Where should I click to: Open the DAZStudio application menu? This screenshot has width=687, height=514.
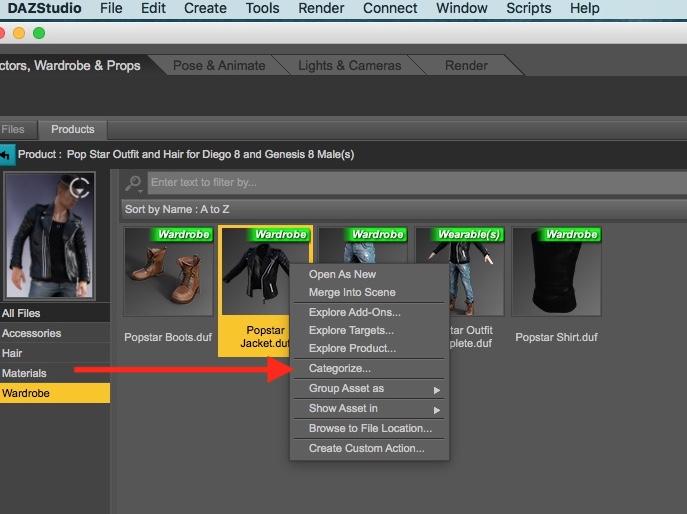(44, 8)
